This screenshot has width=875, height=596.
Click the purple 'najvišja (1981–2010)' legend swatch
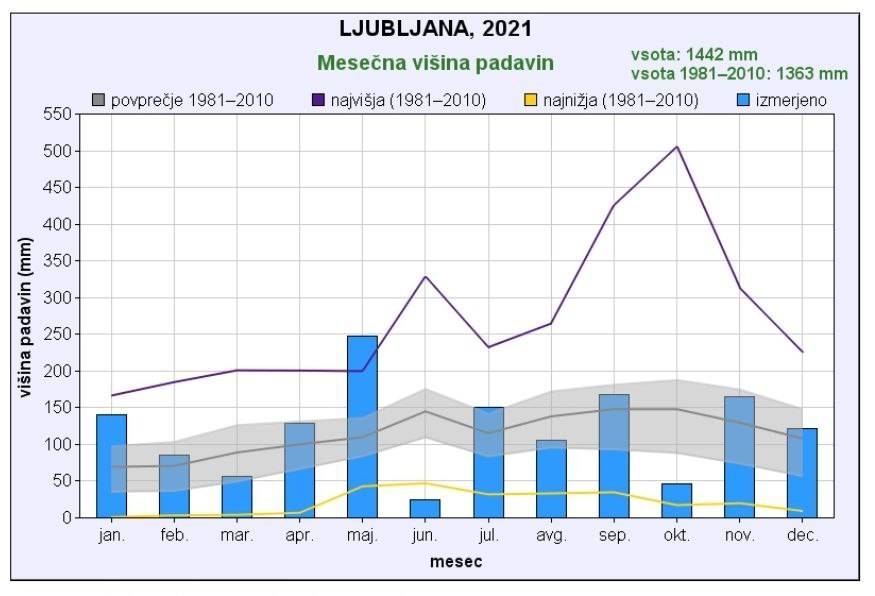319,100
